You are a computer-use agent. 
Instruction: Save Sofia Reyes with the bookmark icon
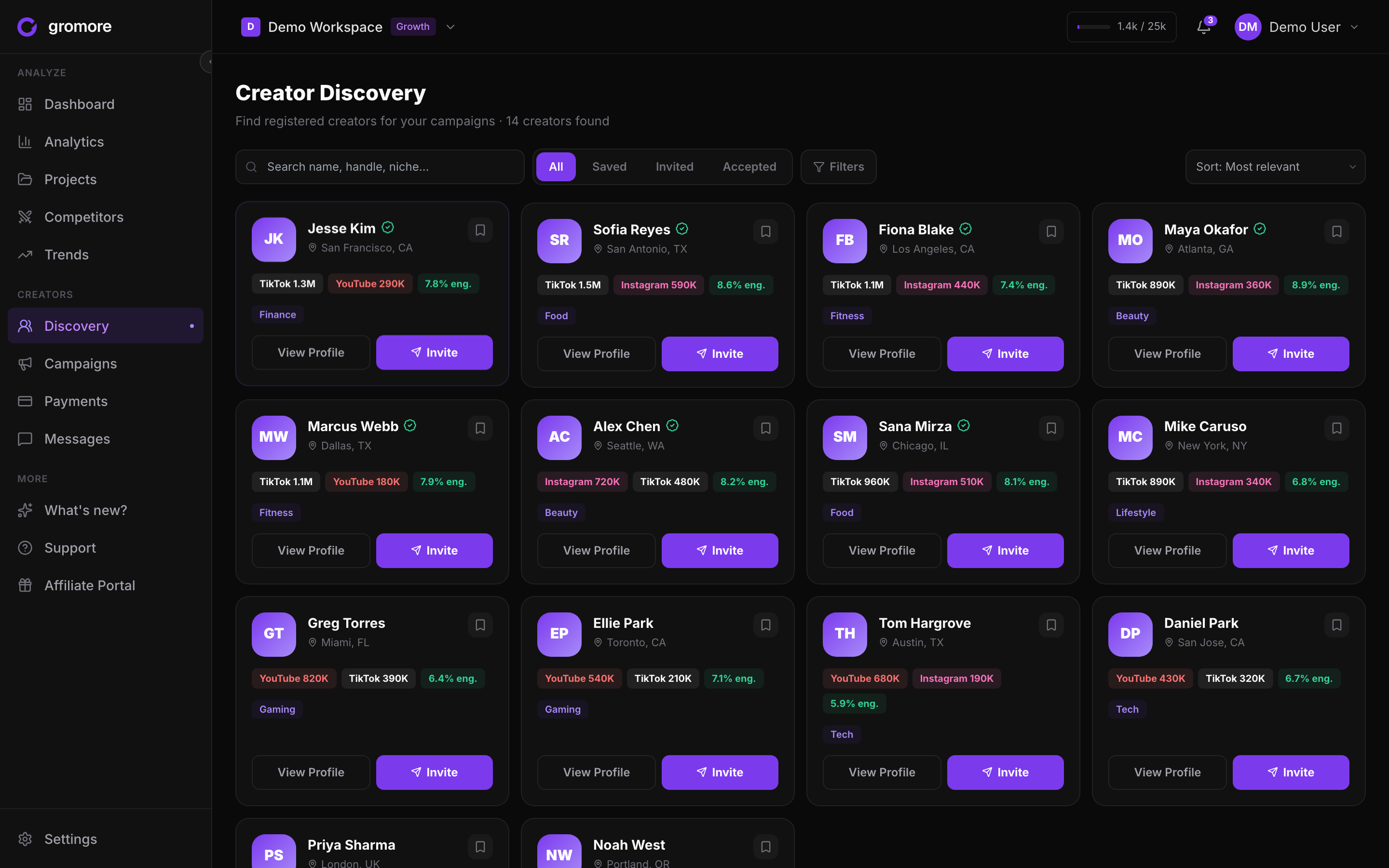pyautogui.click(x=766, y=231)
